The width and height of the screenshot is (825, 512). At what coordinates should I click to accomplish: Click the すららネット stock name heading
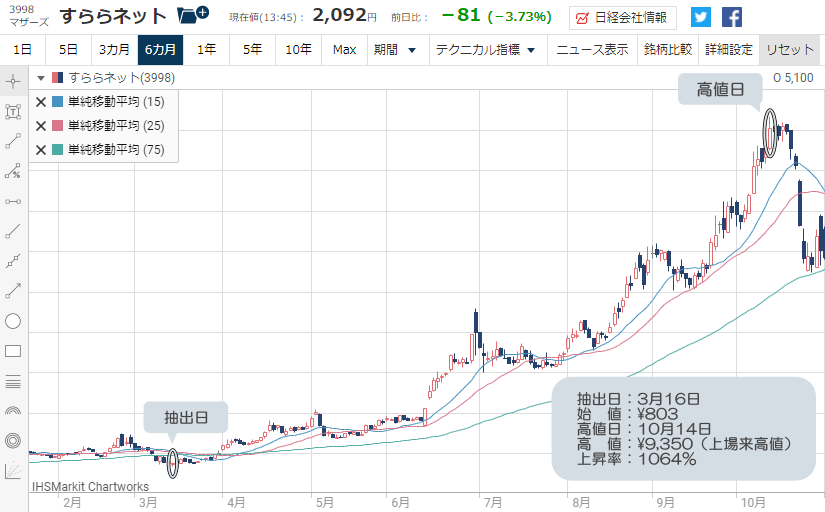tap(114, 16)
